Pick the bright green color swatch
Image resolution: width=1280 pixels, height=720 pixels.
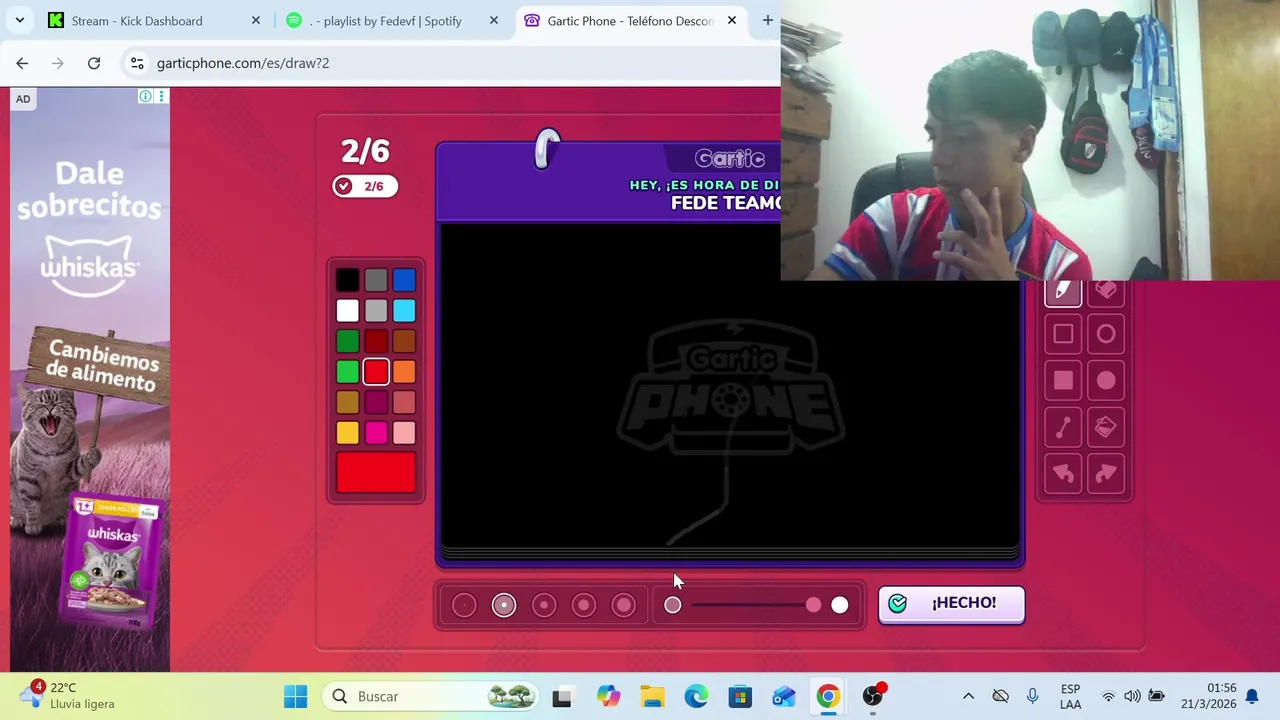pyautogui.click(x=347, y=372)
